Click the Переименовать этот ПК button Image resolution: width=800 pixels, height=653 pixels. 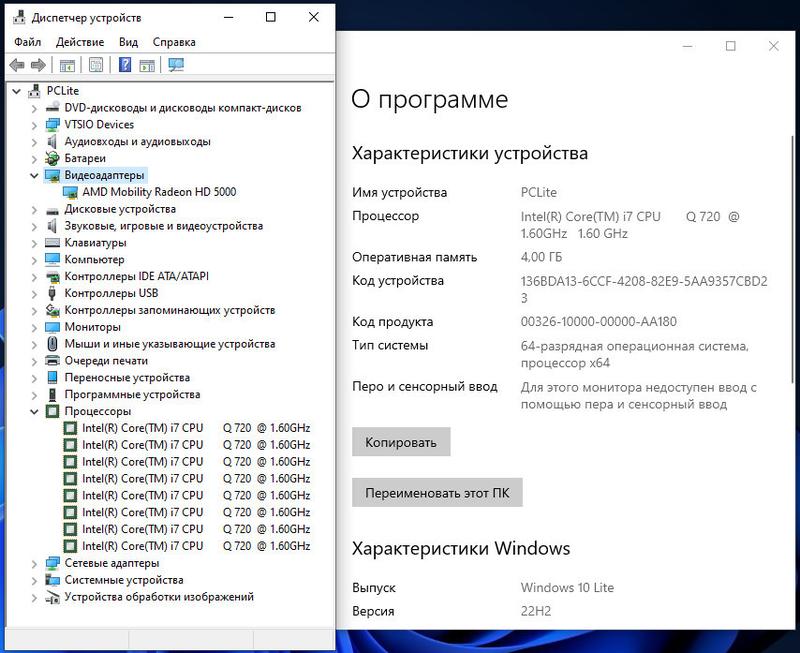click(x=437, y=493)
